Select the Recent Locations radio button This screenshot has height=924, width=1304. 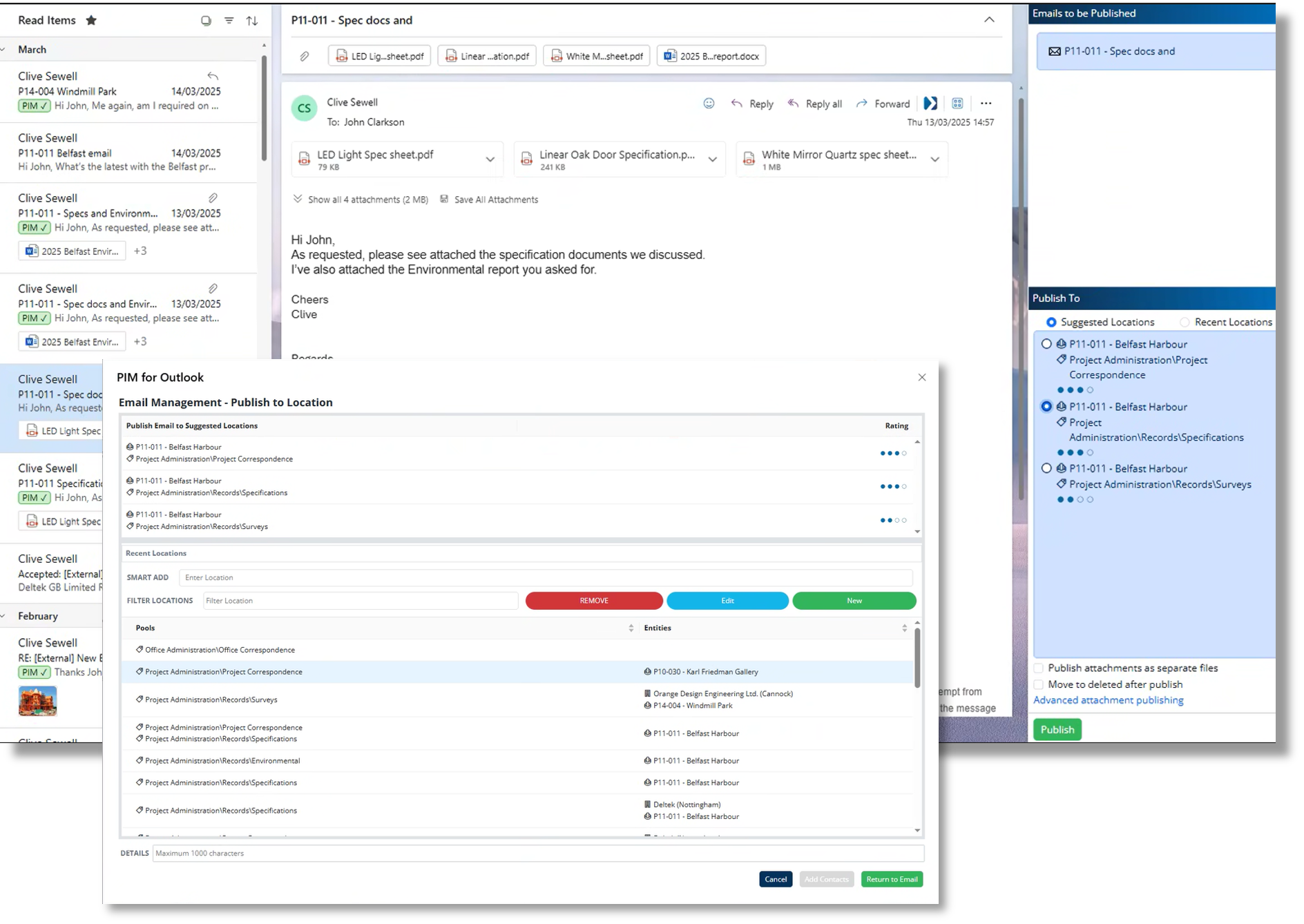pos(1185,323)
